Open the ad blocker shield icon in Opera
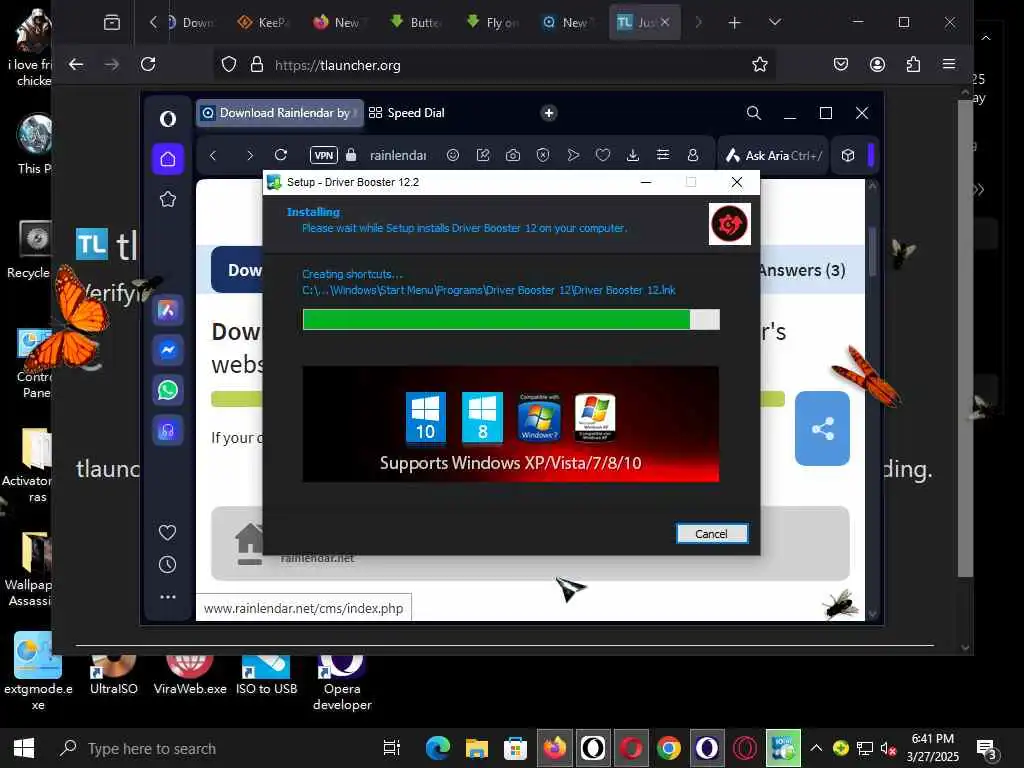1024x768 pixels. (x=543, y=155)
